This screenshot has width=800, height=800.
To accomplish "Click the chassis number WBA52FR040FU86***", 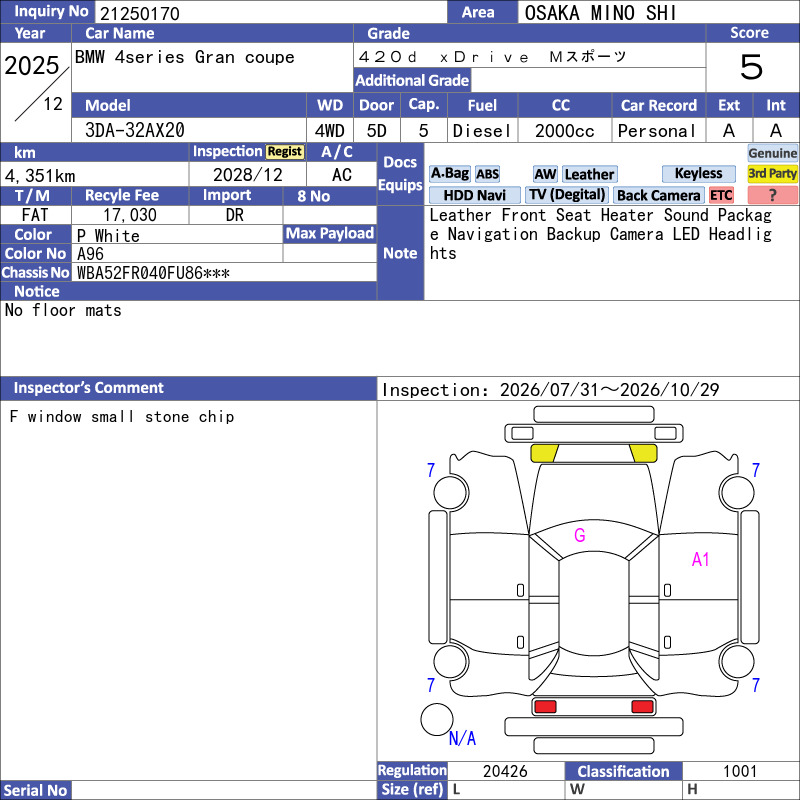I will point(153,273).
